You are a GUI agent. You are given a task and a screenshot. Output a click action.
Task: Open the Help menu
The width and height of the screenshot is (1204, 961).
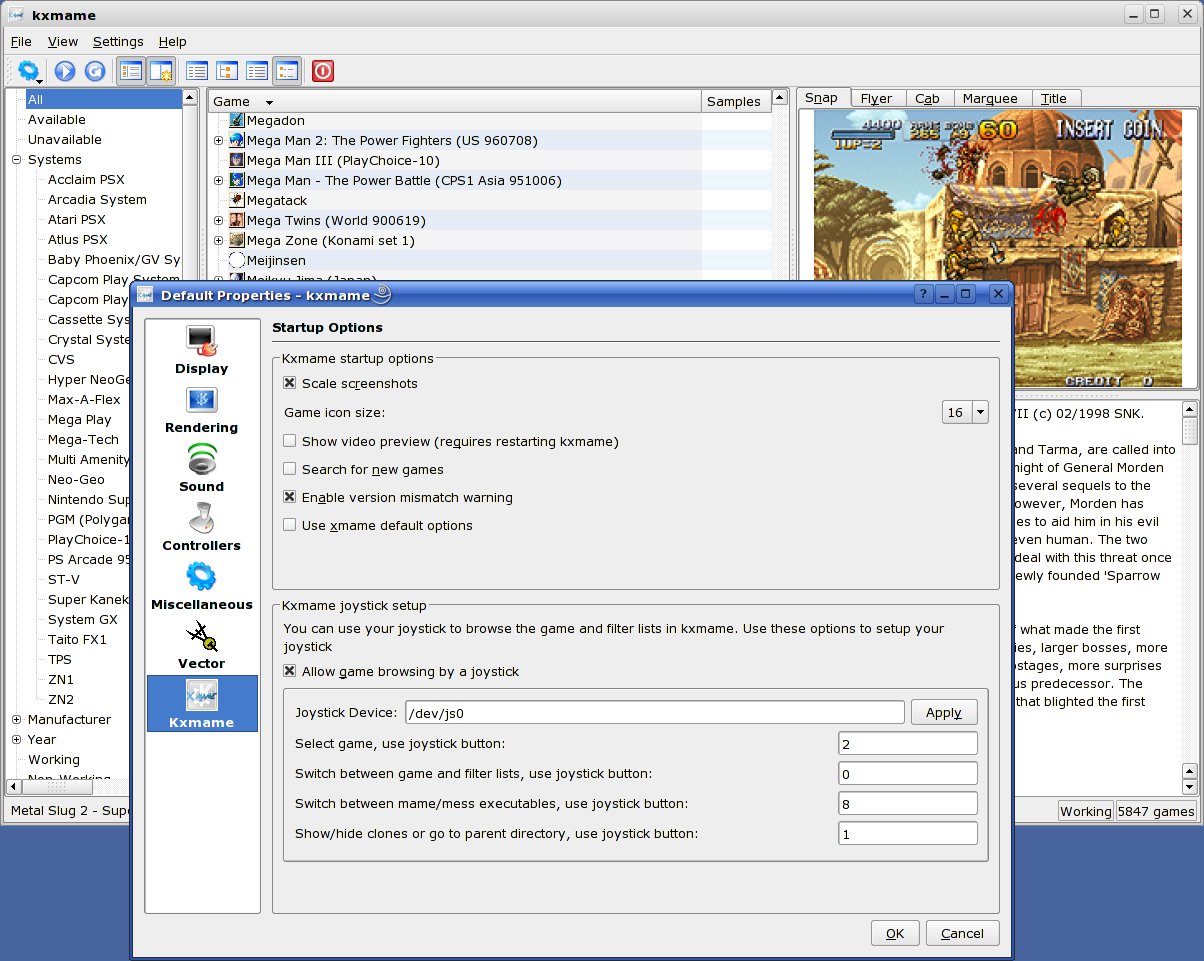[x=172, y=41]
